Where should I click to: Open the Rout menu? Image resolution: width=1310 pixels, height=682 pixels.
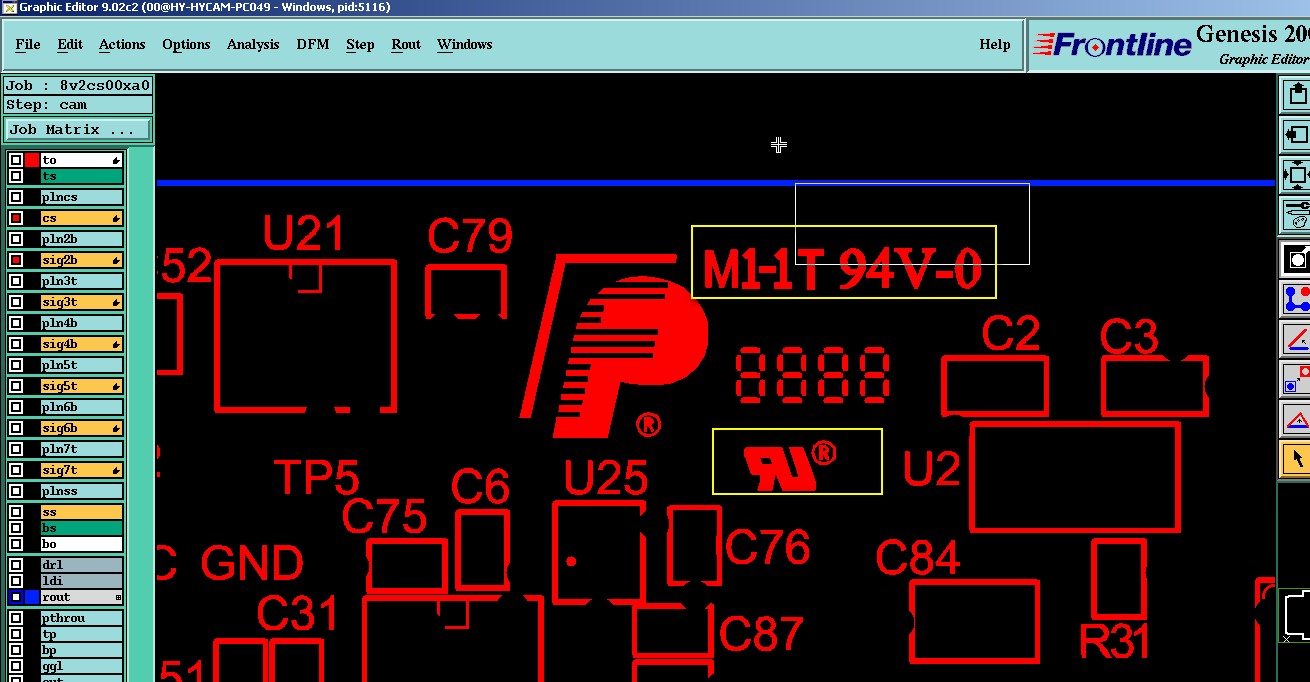click(x=406, y=44)
